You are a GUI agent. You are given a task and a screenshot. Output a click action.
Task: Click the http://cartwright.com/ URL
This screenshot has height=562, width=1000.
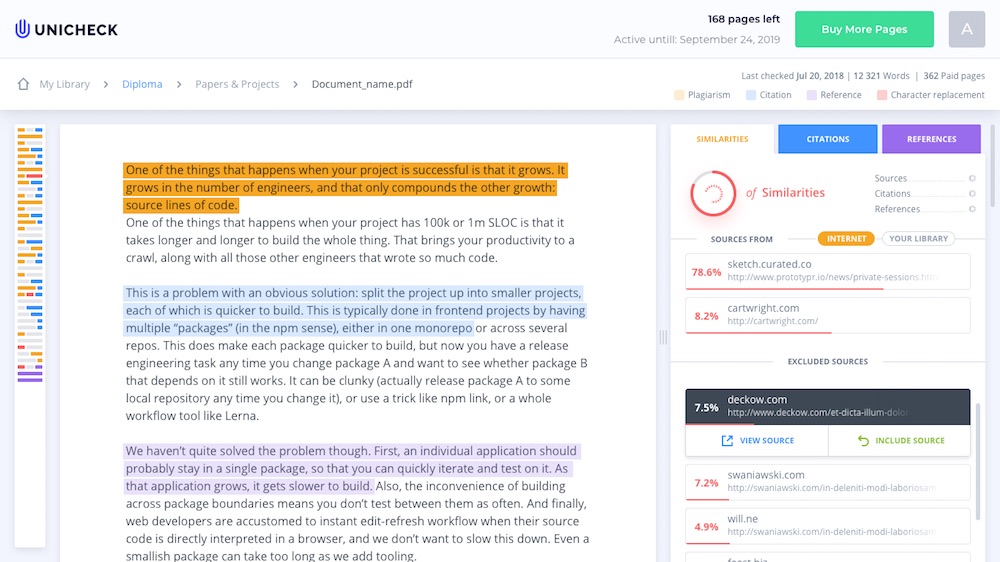click(772, 322)
